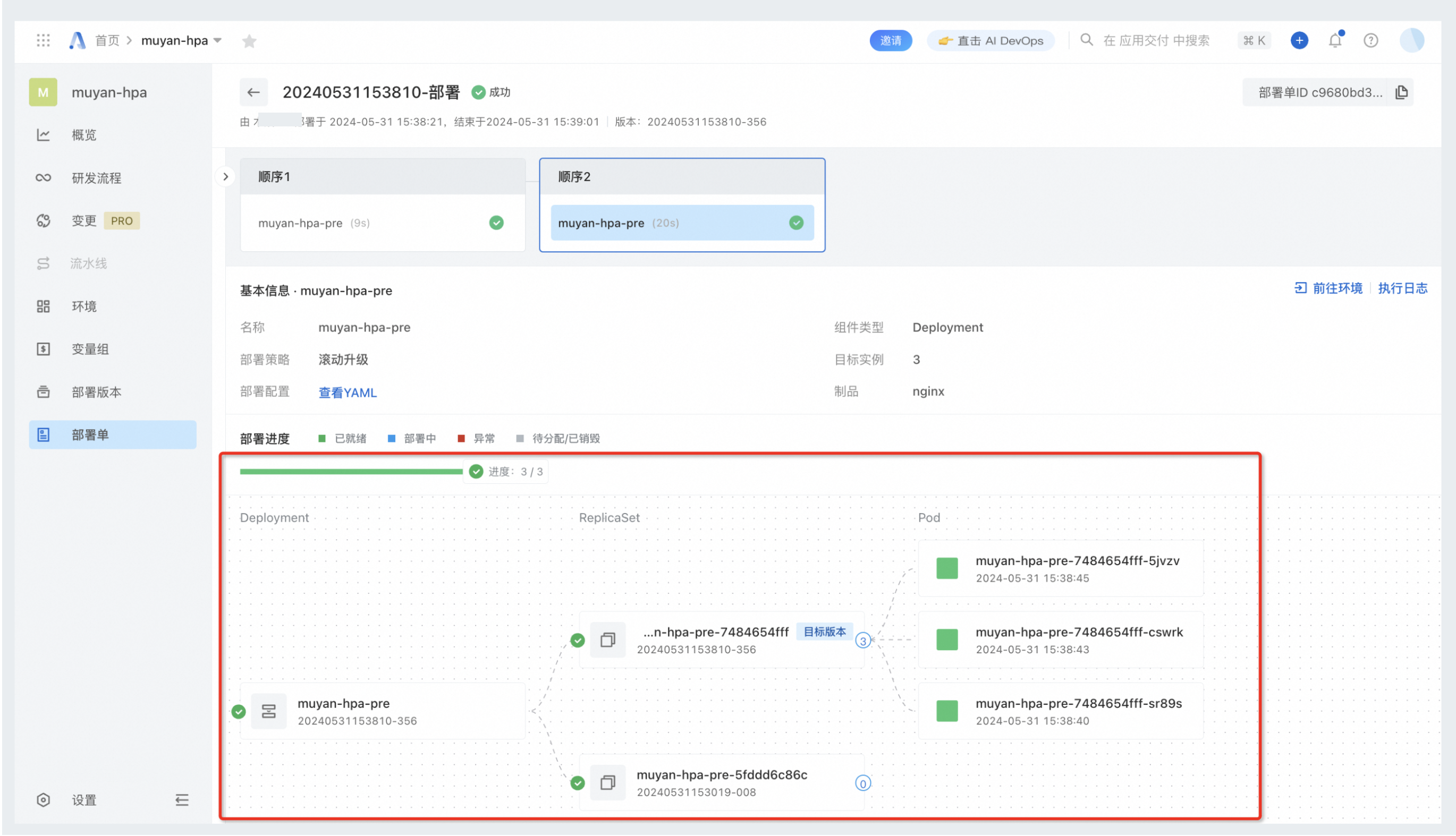Open 执行日志 link
Screen dimensions: 1456x836
1402,288
